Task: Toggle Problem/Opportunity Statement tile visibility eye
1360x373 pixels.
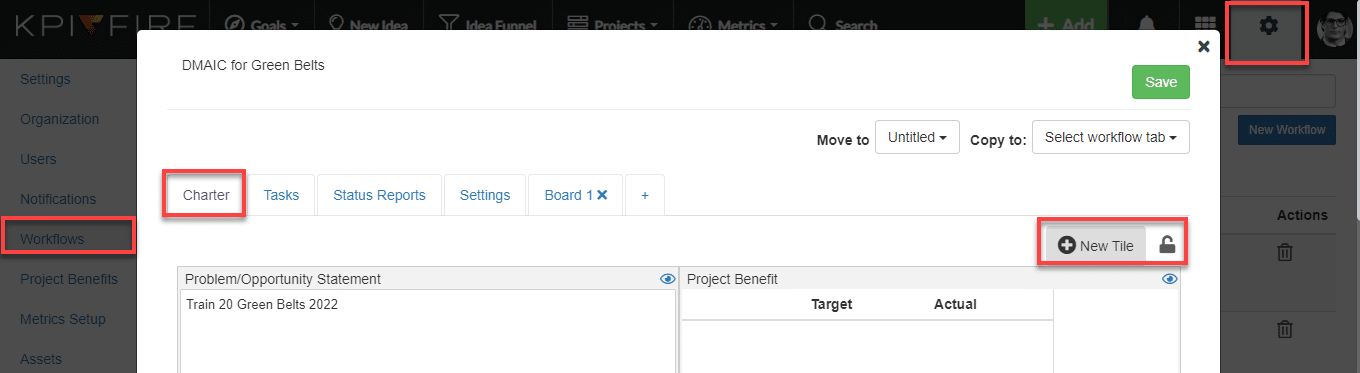Action: pyautogui.click(x=668, y=279)
